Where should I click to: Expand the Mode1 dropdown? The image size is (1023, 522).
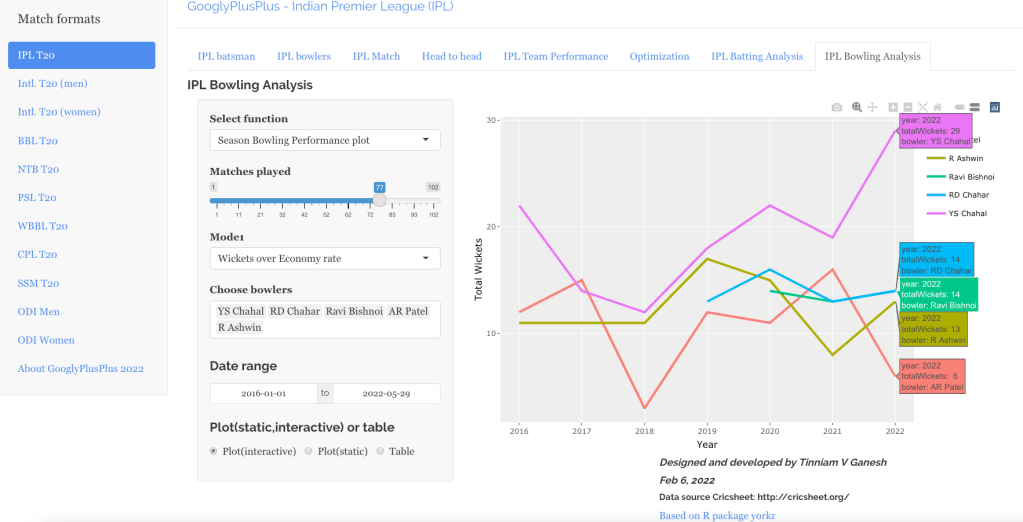pos(324,258)
